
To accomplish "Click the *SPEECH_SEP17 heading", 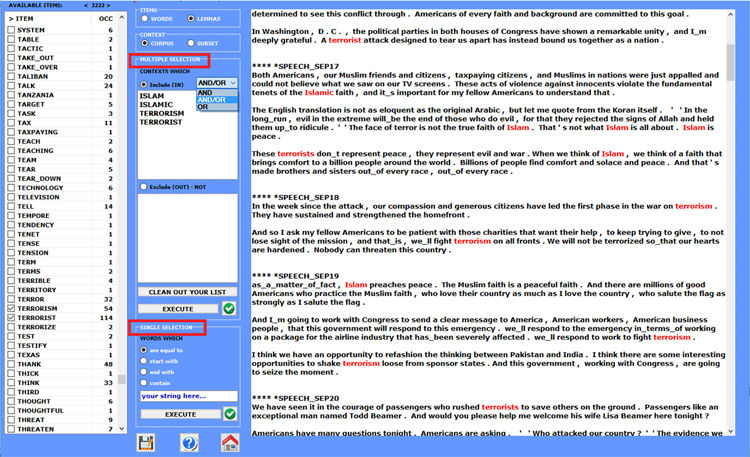I will pyautogui.click(x=306, y=67).
